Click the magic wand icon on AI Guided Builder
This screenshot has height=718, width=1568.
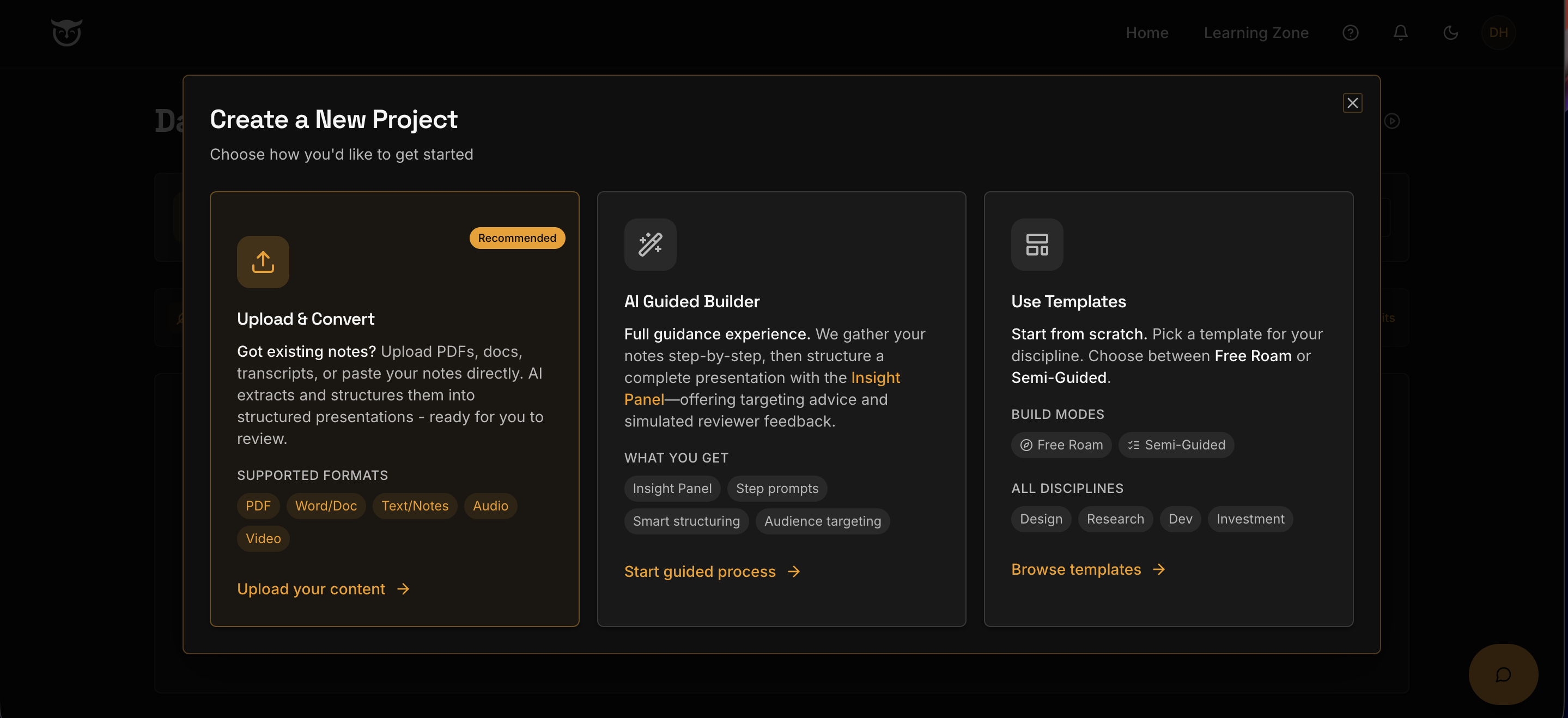(x=650, y=245)
